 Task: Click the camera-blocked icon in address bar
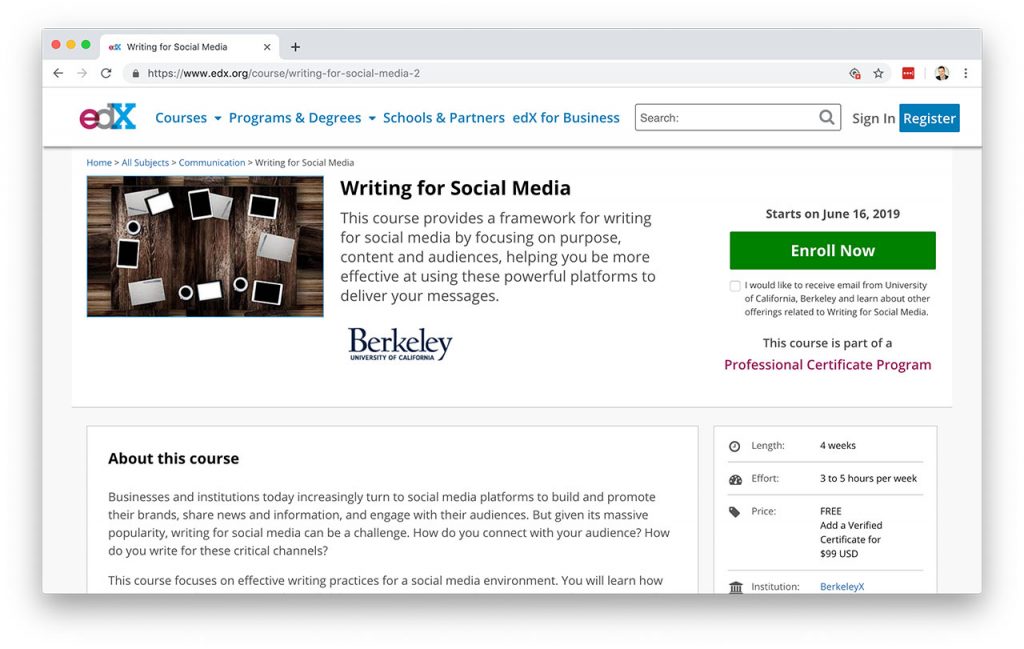click(x=855, y=73)
